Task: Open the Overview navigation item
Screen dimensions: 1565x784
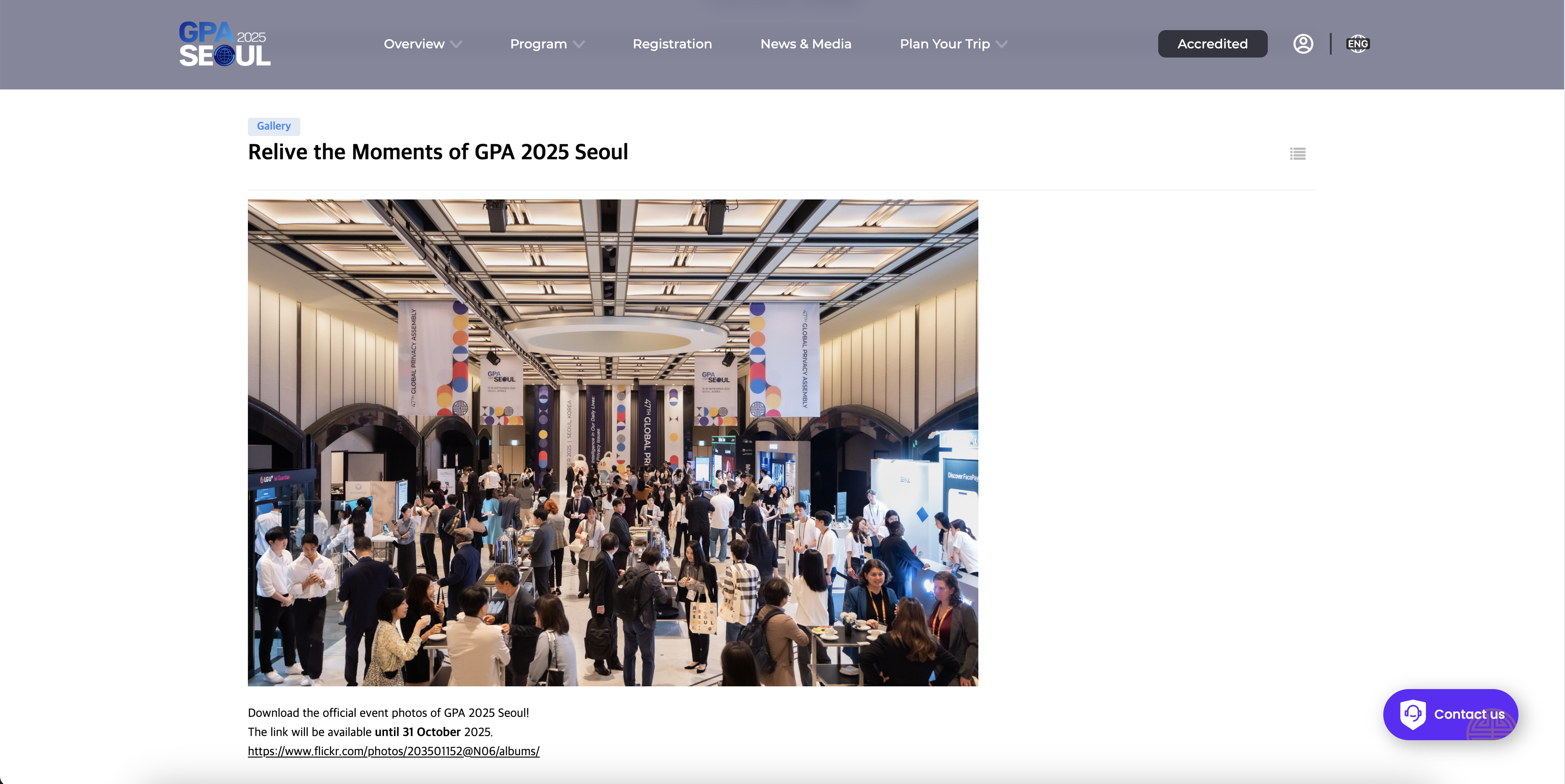Action: (x=415, y=44)
